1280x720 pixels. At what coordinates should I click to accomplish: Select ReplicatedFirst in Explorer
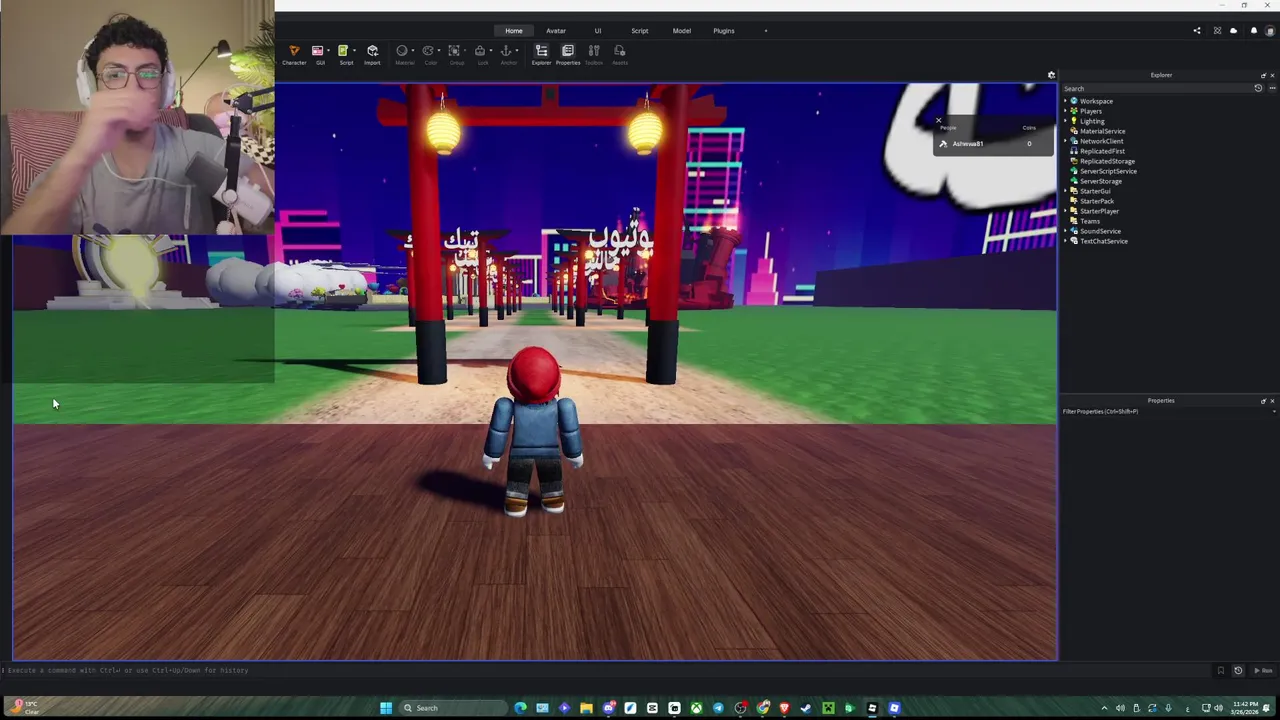click(x=1102, y=151)
